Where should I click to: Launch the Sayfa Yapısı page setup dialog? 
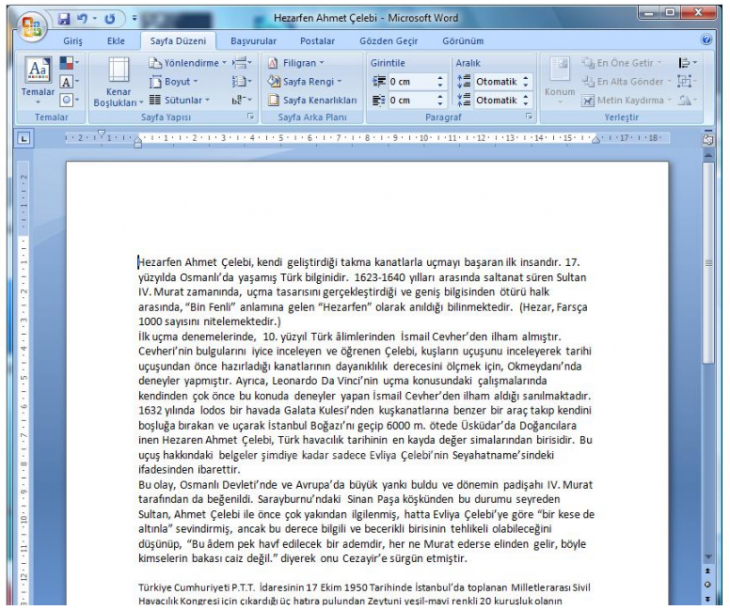point(250,117)
